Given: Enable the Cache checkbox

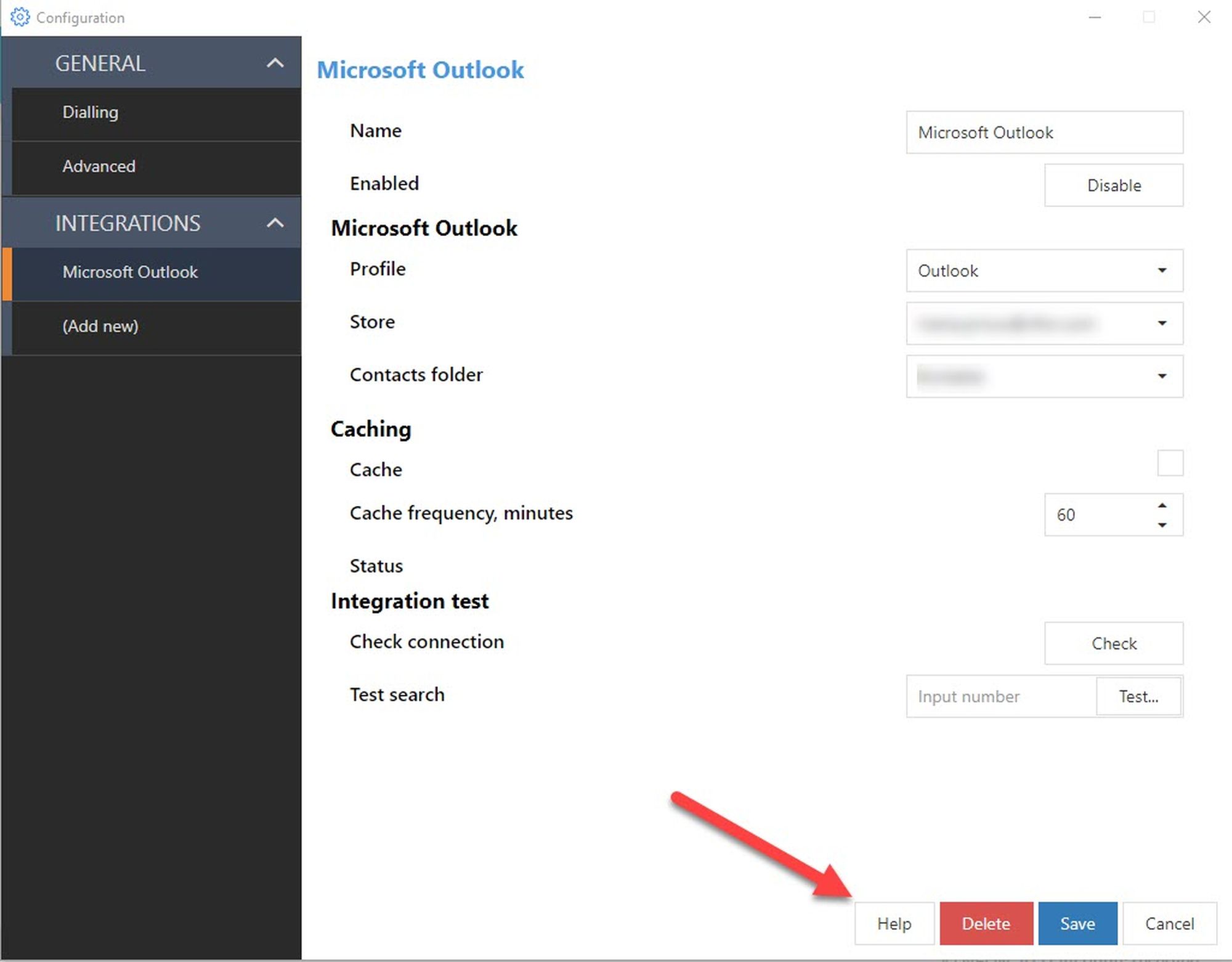Looking at the screenshot, I should click(1169, 463).
